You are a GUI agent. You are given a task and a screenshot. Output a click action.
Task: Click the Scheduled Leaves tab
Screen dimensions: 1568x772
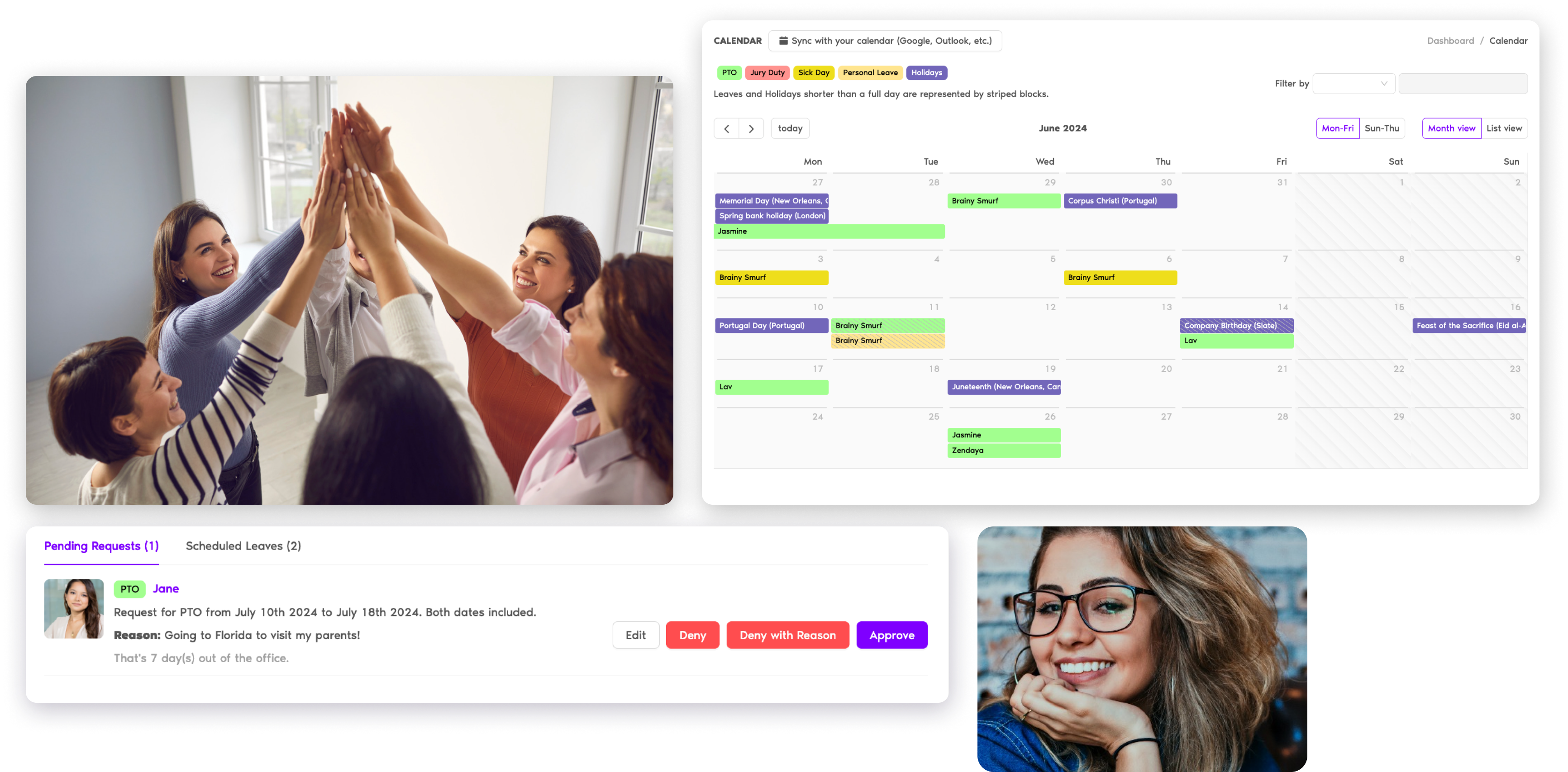(243, 545)
